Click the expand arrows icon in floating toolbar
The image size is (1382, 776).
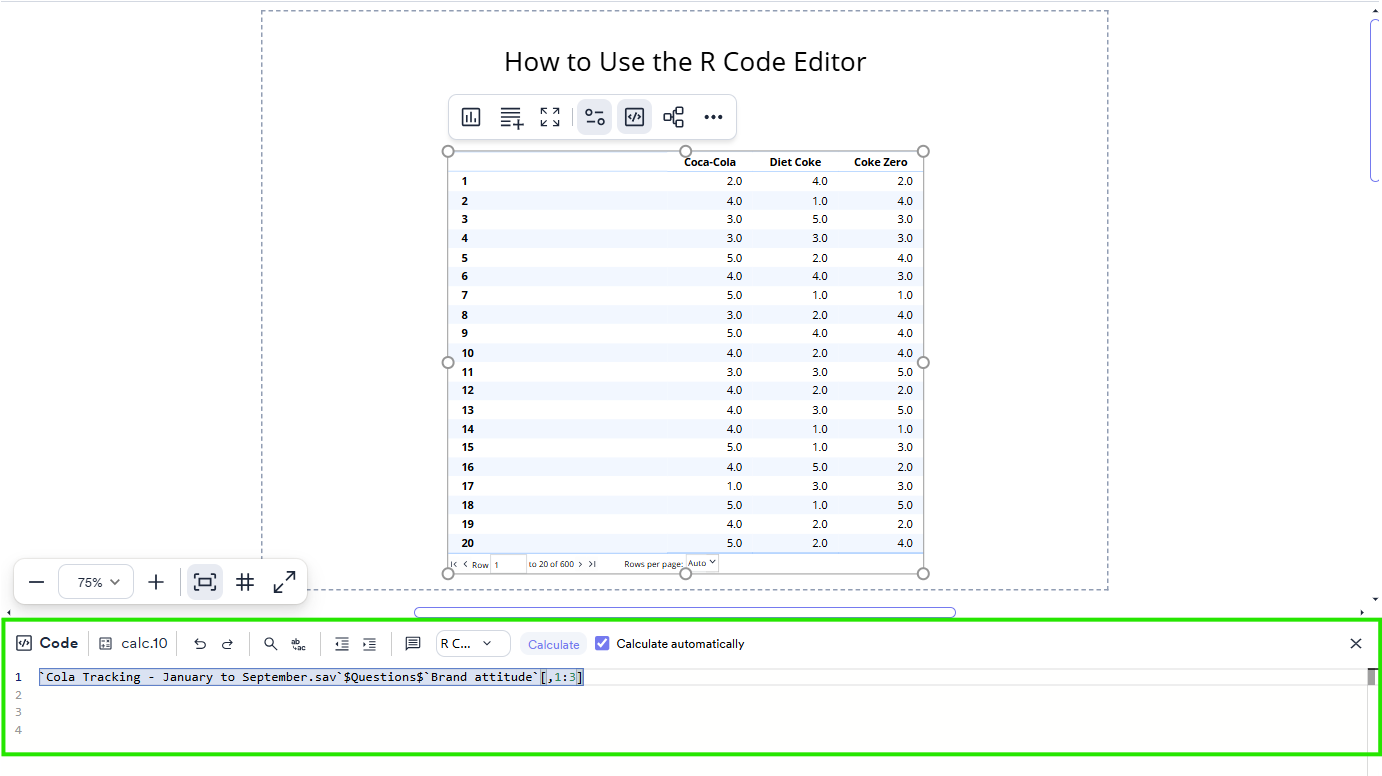550,117
